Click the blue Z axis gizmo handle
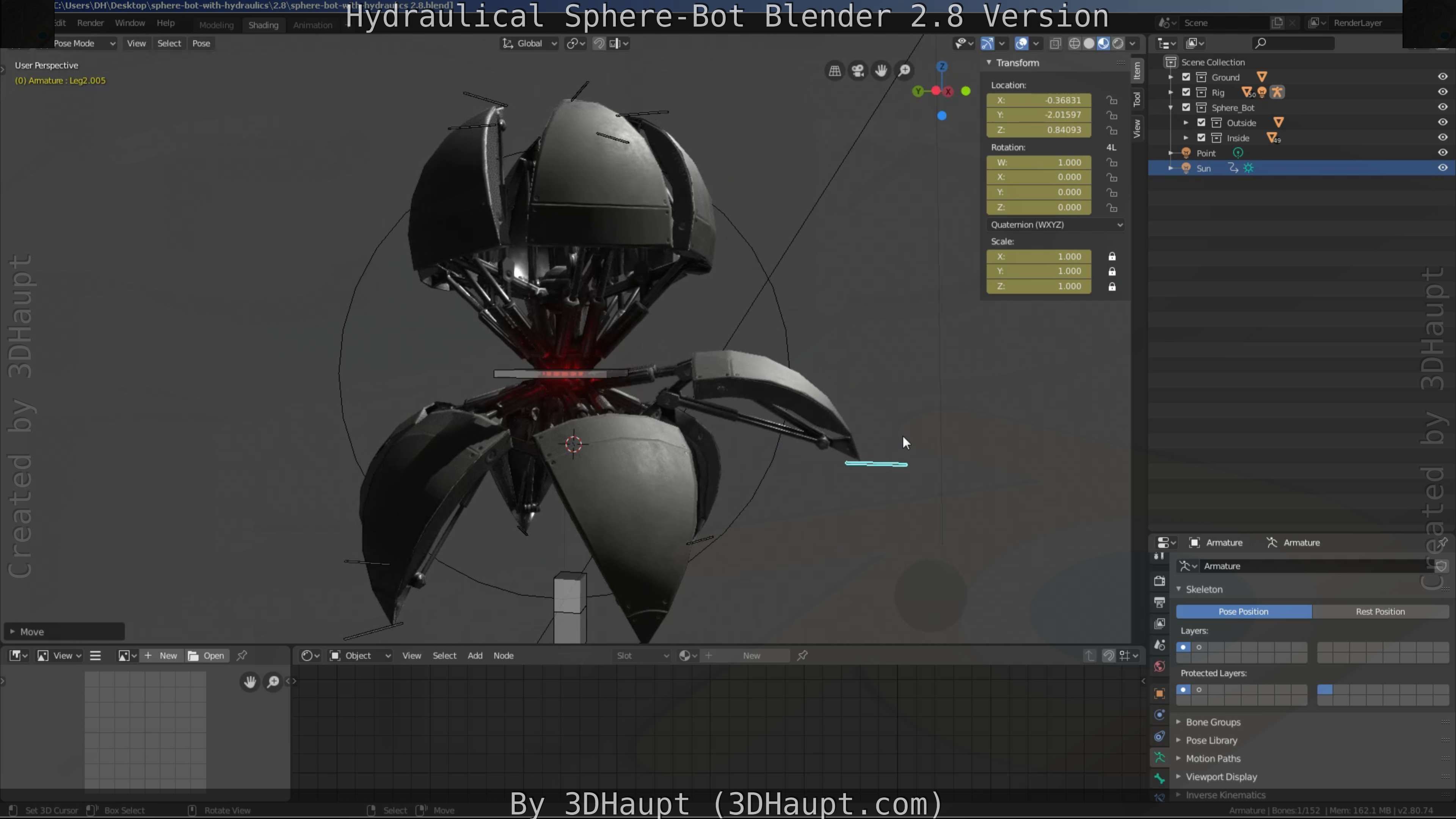1456x819 pixels. coord(941,67)
